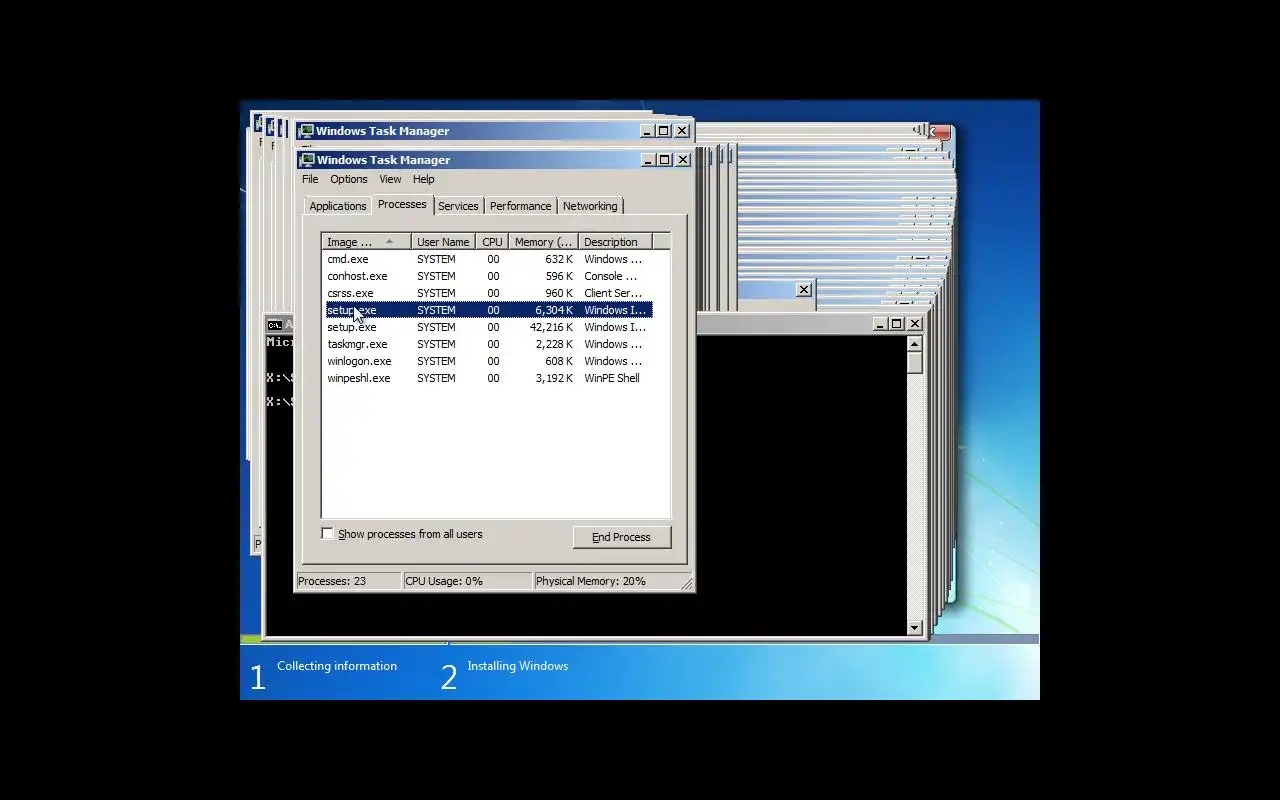Select the taskmgr.exe process row
The image size is (1280, 800).
(x=489, y=344)
